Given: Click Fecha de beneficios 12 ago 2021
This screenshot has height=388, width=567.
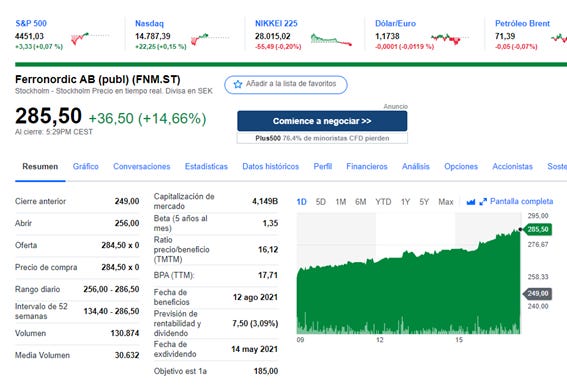Looking at the screenshot, I should pos(255,297).
